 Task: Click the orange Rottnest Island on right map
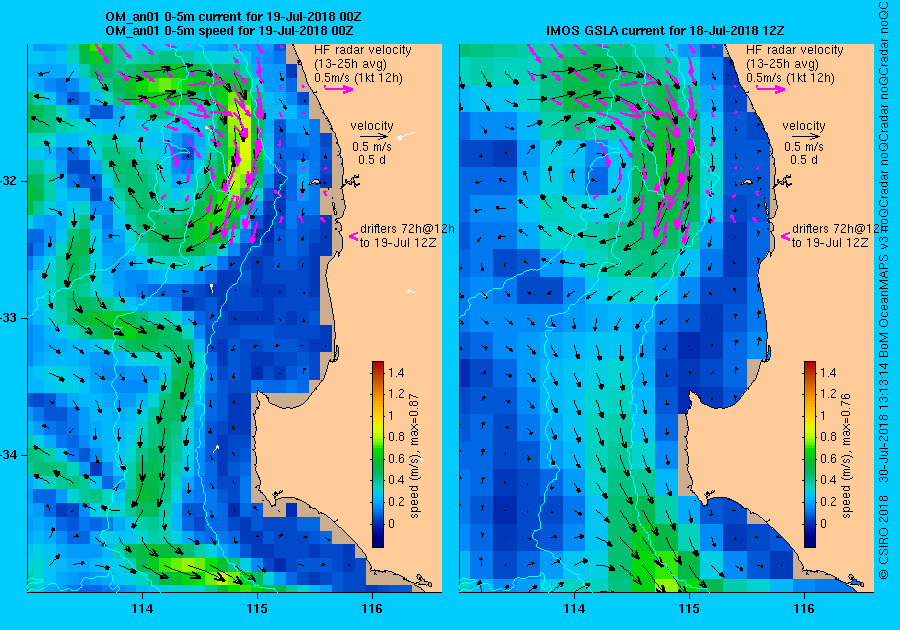point(747,182)
